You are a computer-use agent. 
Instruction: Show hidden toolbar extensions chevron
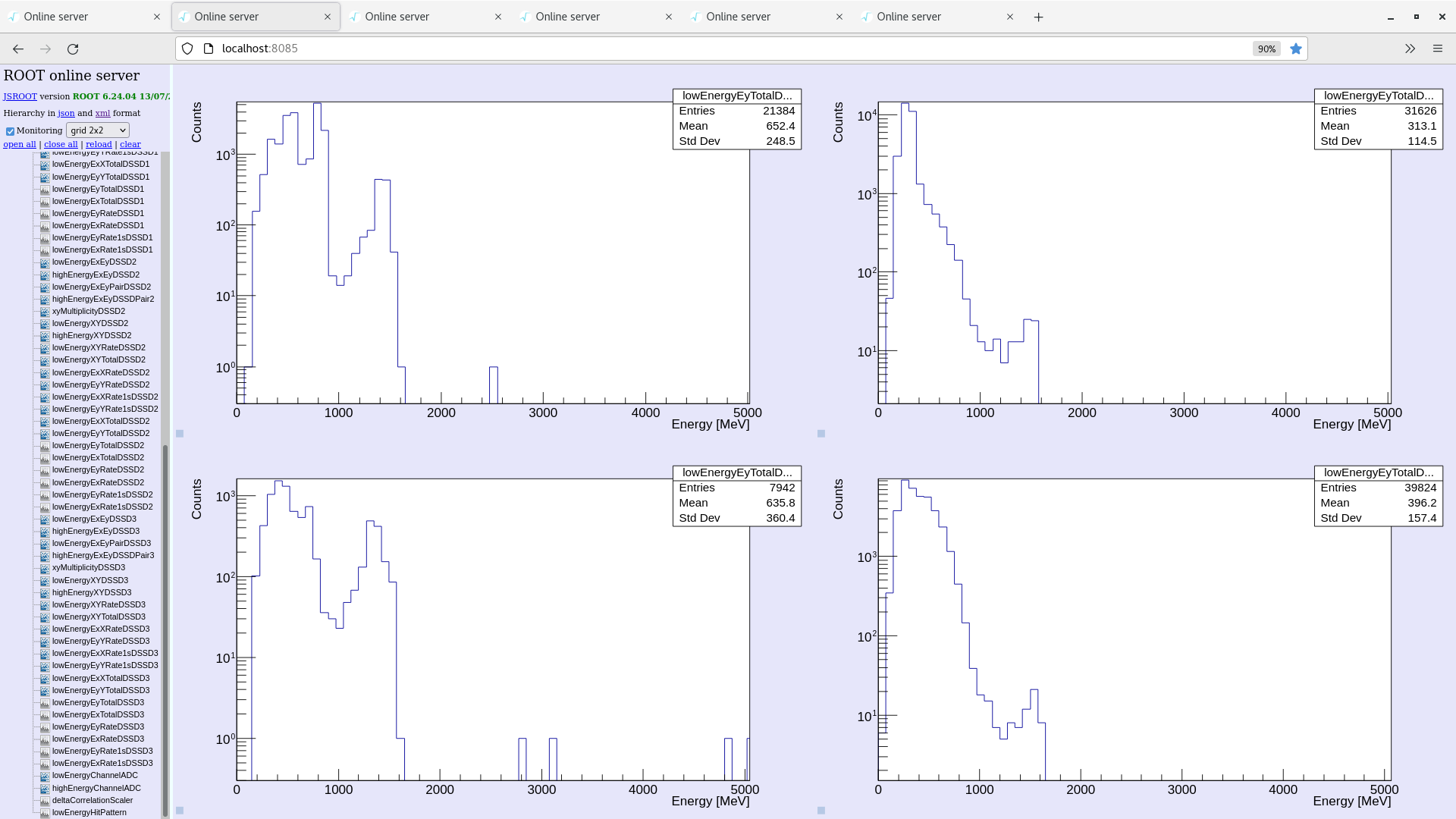(1410, 49)
